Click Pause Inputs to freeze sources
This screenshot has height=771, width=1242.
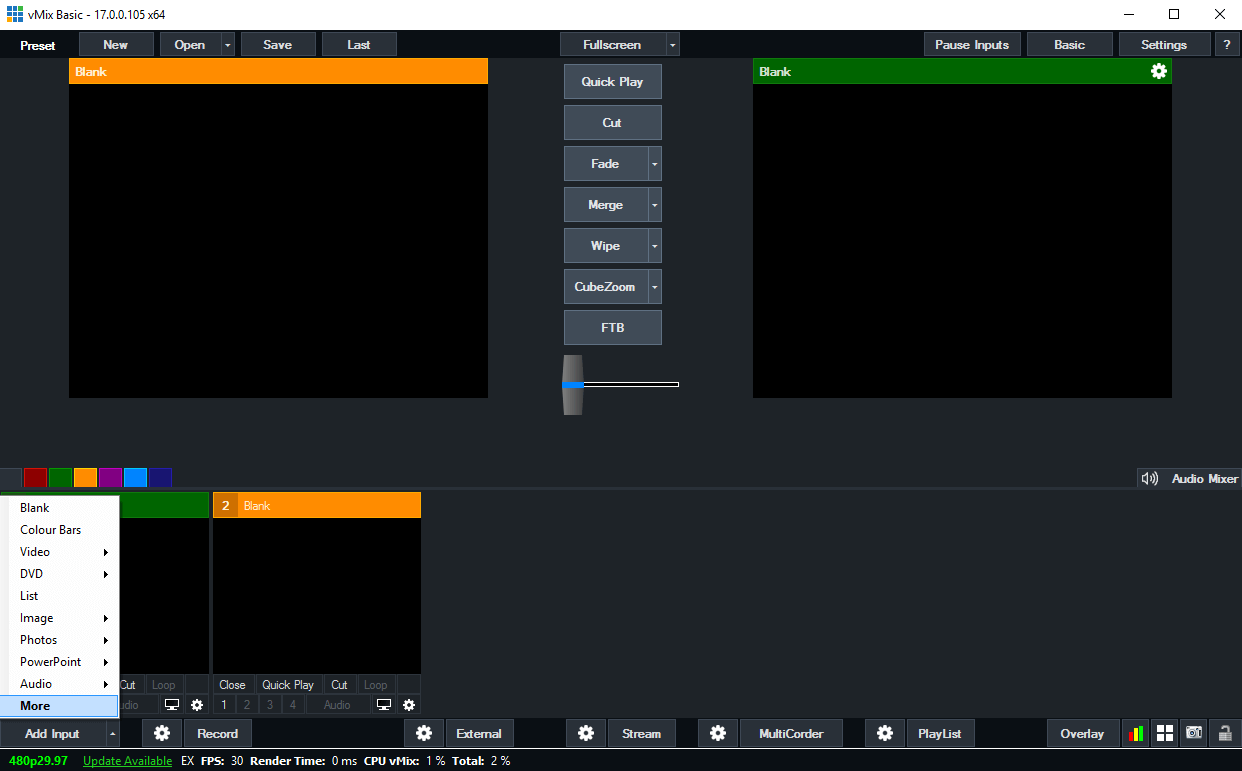[971, 44]
